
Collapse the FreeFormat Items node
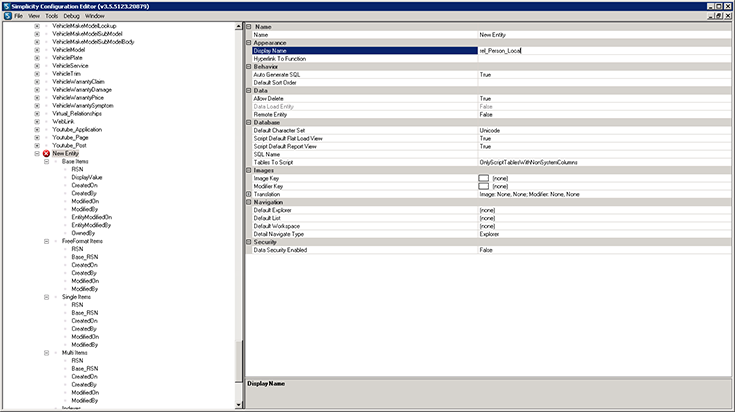coord(46,241)
